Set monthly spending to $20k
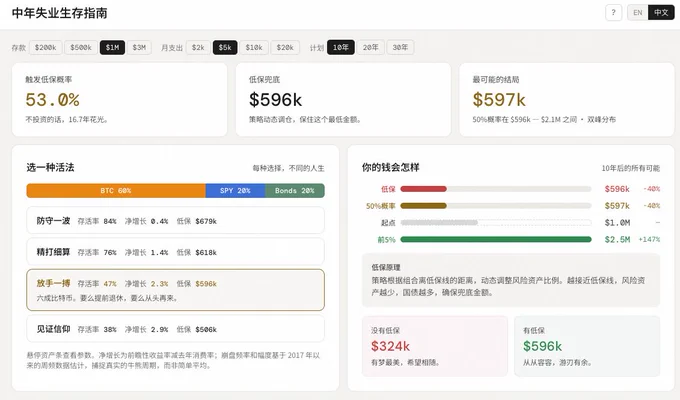Image resolution: width=680 pixels, height=400 pixels. pyautogui.click(x=285, y=47)
